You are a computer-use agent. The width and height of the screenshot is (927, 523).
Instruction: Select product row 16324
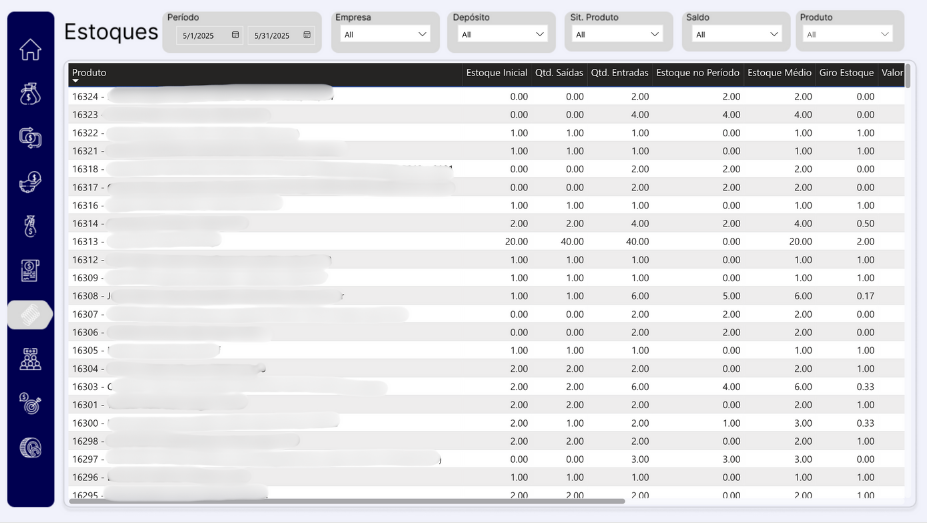(486, 96)
